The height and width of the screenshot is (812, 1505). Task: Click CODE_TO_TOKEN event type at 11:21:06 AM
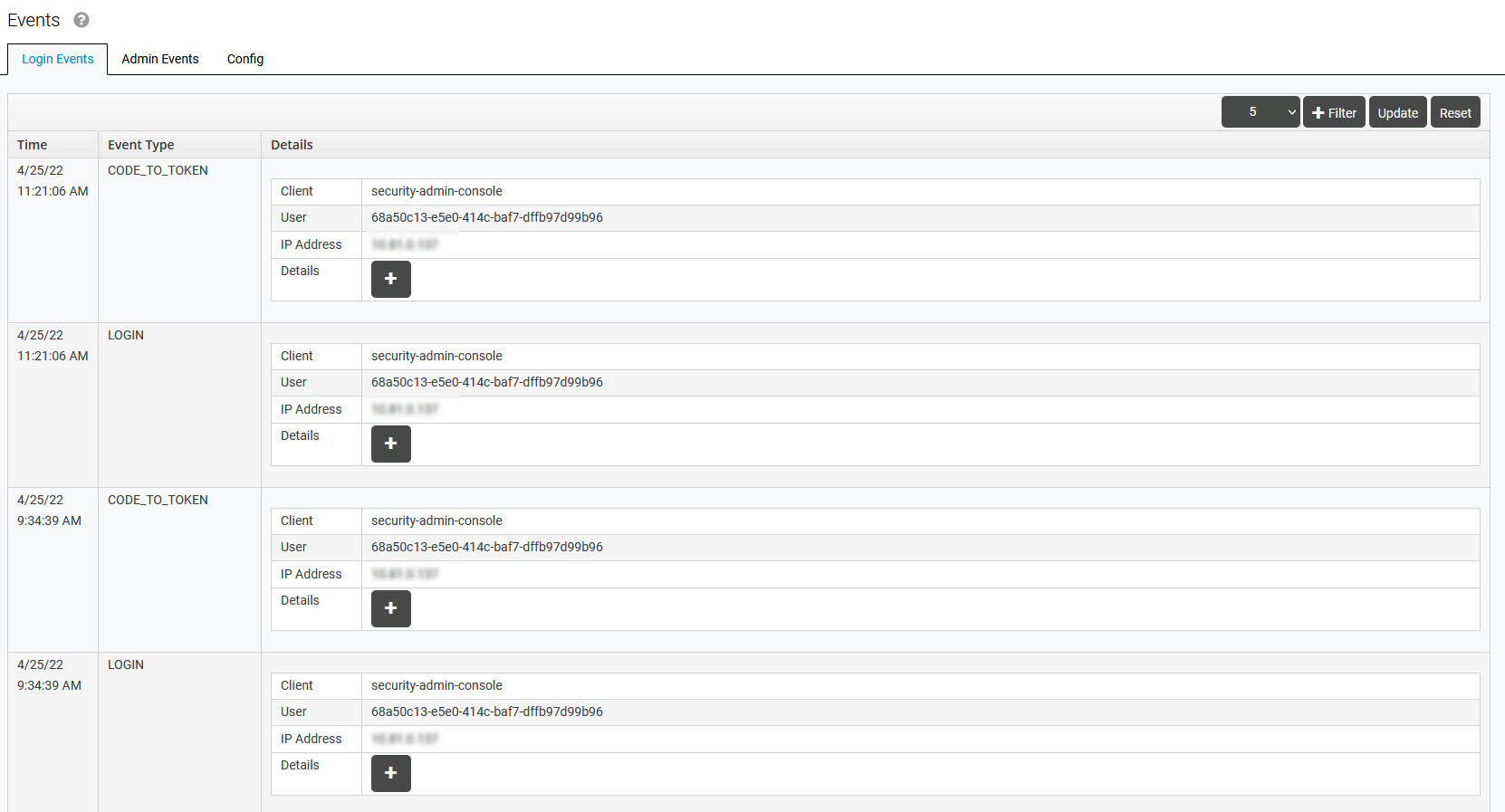[158, 170]
